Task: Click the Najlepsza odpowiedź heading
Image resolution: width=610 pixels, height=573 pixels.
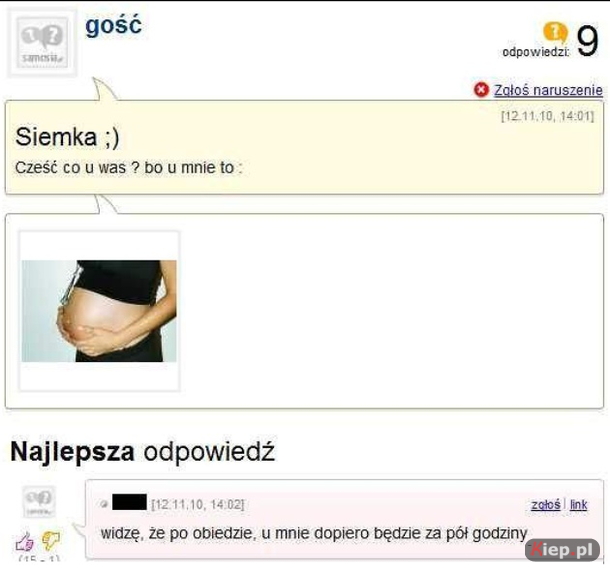Action: pyautogui.click(x=142, y=451)
